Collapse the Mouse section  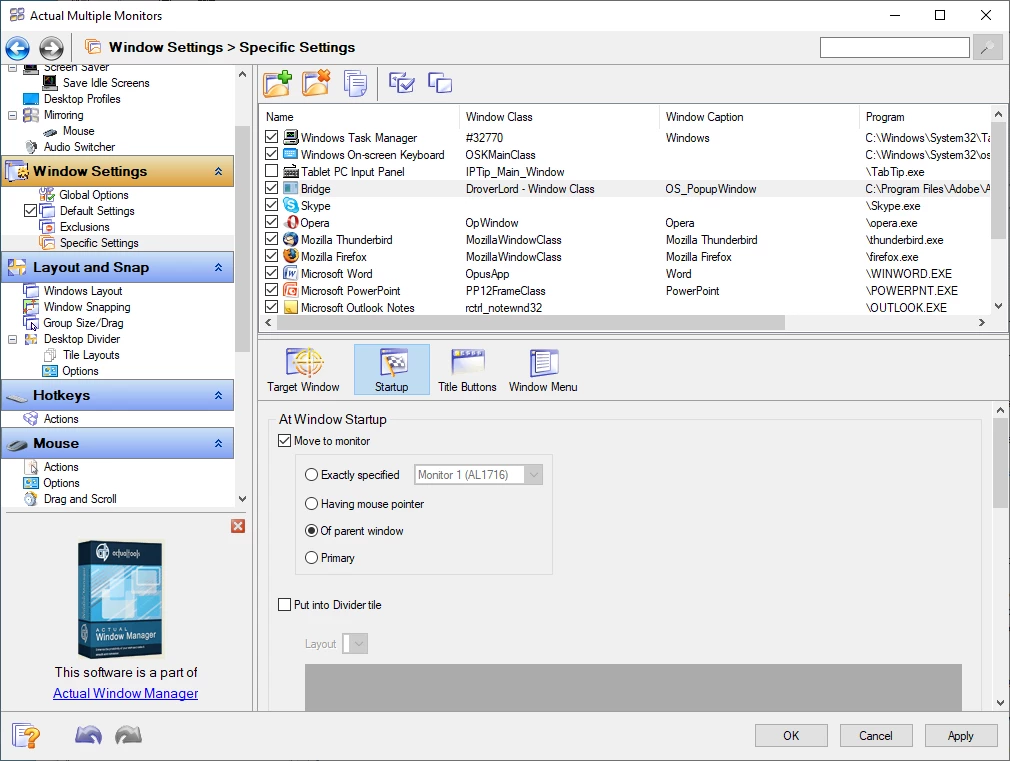[218, 443]
